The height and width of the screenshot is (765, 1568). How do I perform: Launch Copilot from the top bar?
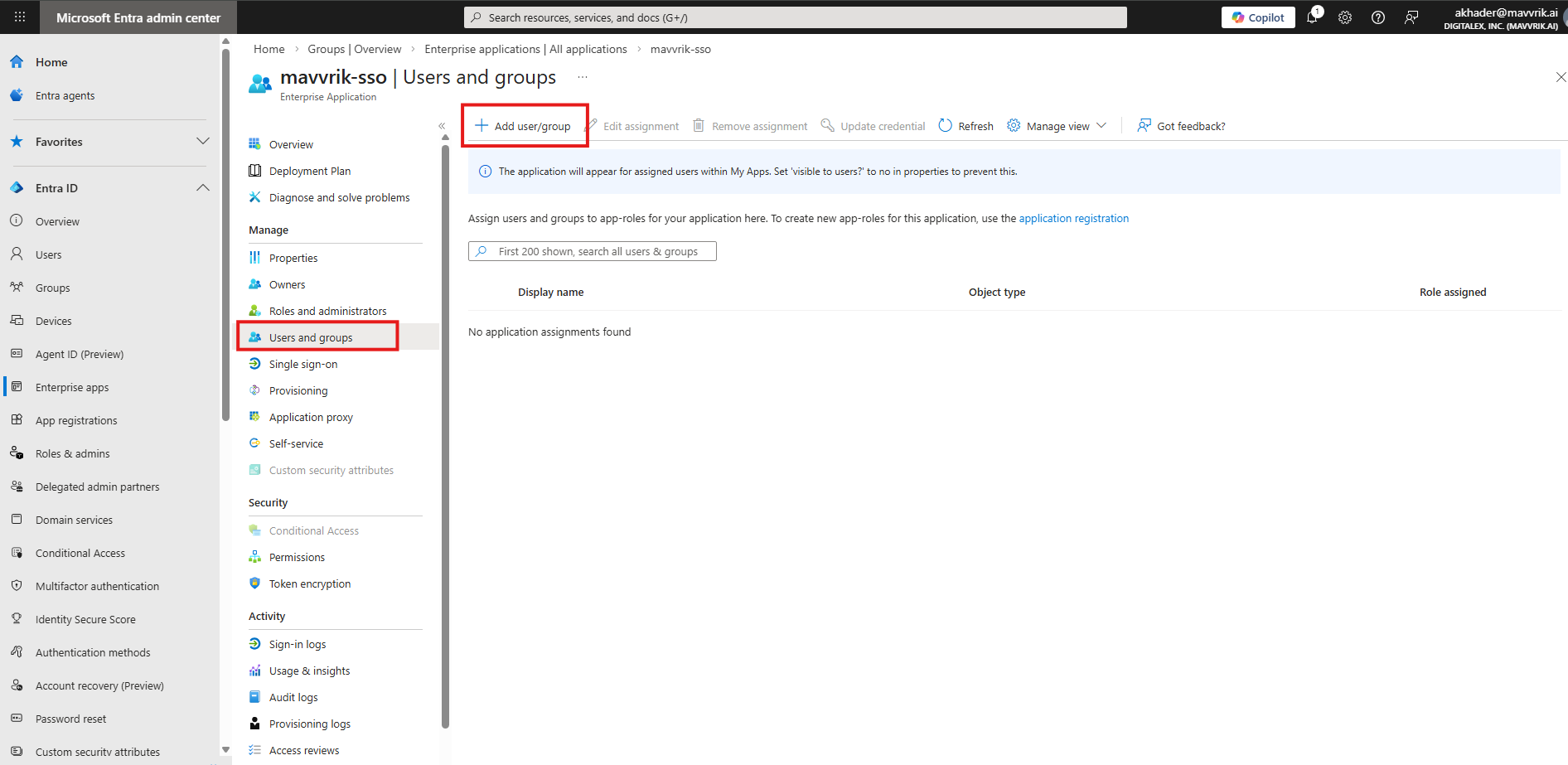pyautogui.click(x=1258, y=17)
